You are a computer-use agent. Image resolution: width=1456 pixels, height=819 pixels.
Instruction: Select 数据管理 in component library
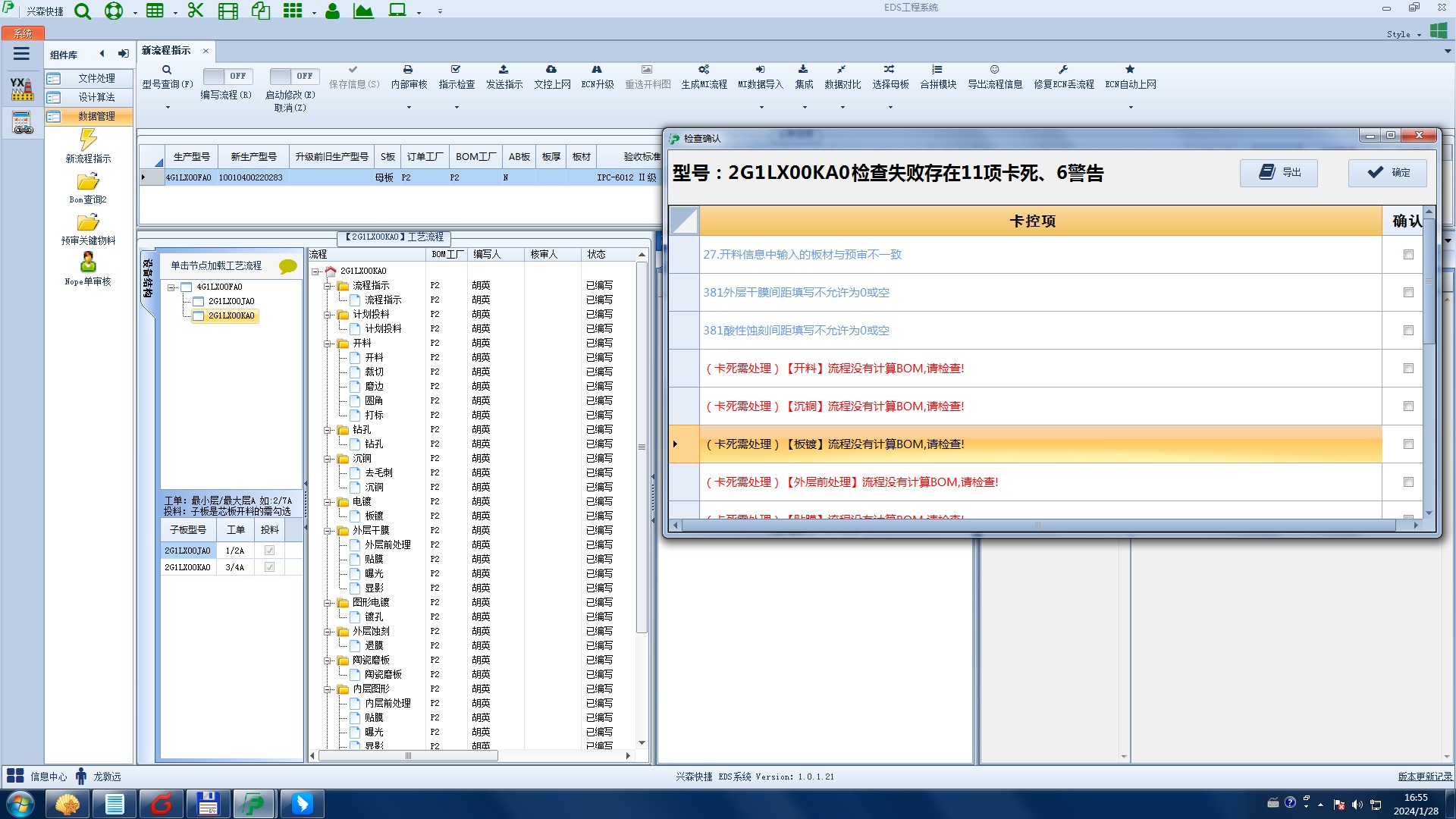click(96, 116)
